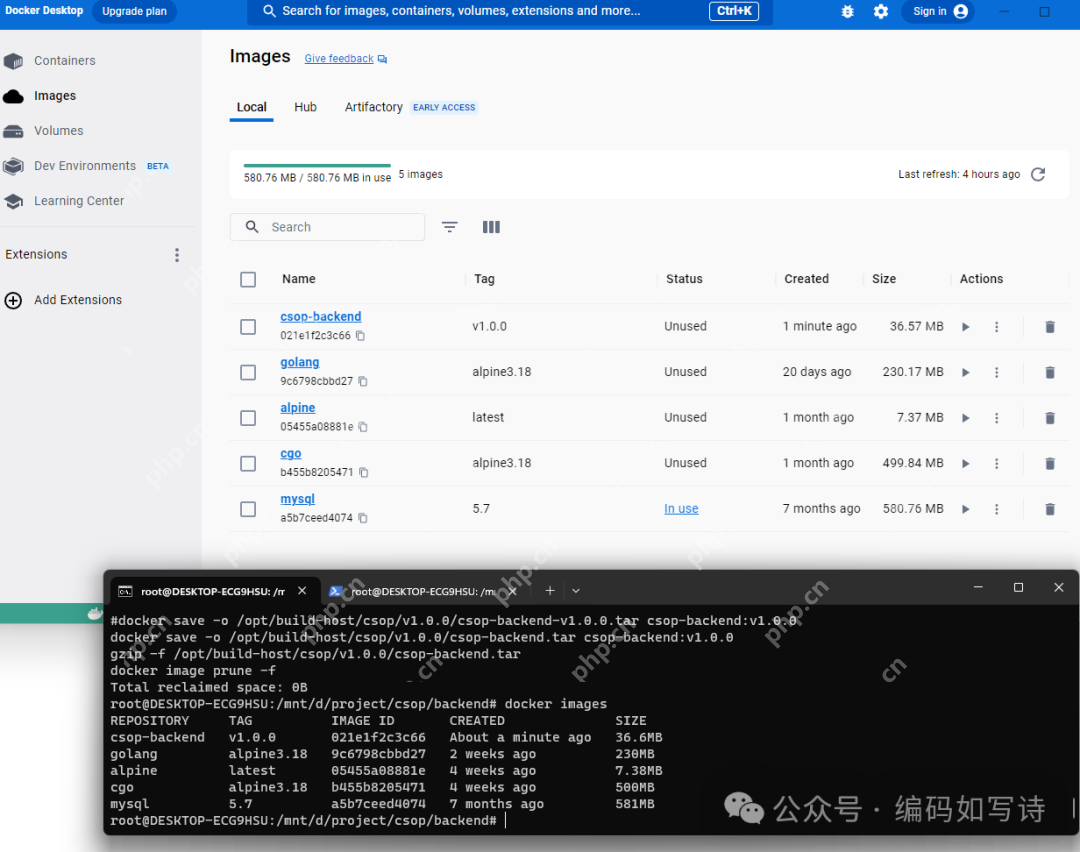Screen dimensions: 1080x852
Task: Run the golang image
Action: [966, 373]
